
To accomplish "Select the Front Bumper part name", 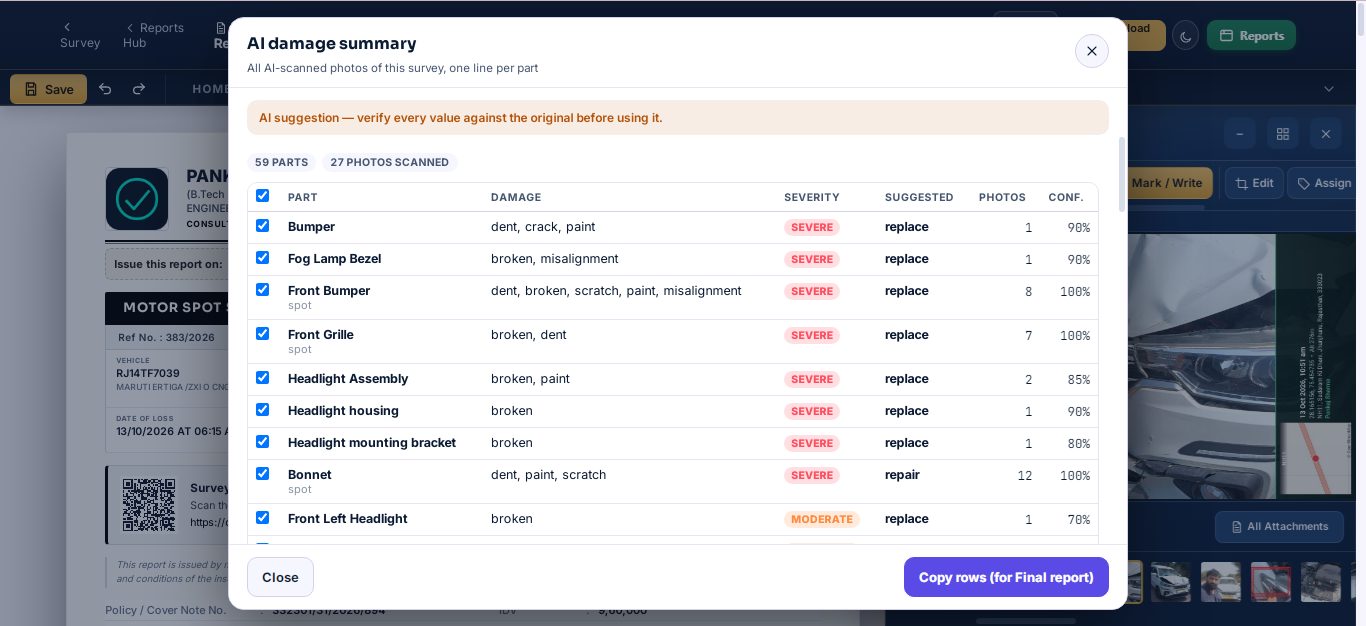I will click(x=329, y=290).
